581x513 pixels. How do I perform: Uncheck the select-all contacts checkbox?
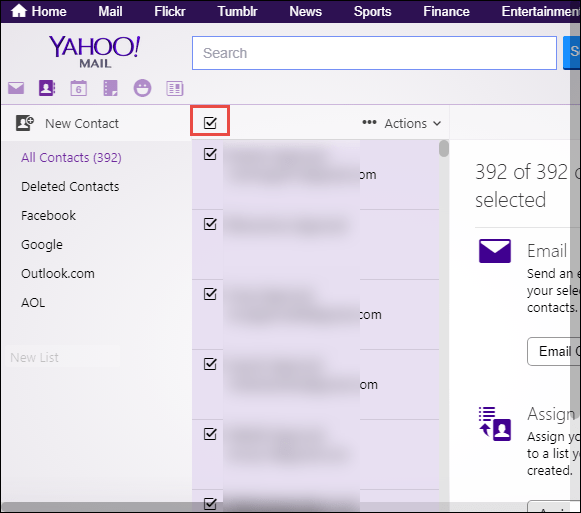(210, 122)
